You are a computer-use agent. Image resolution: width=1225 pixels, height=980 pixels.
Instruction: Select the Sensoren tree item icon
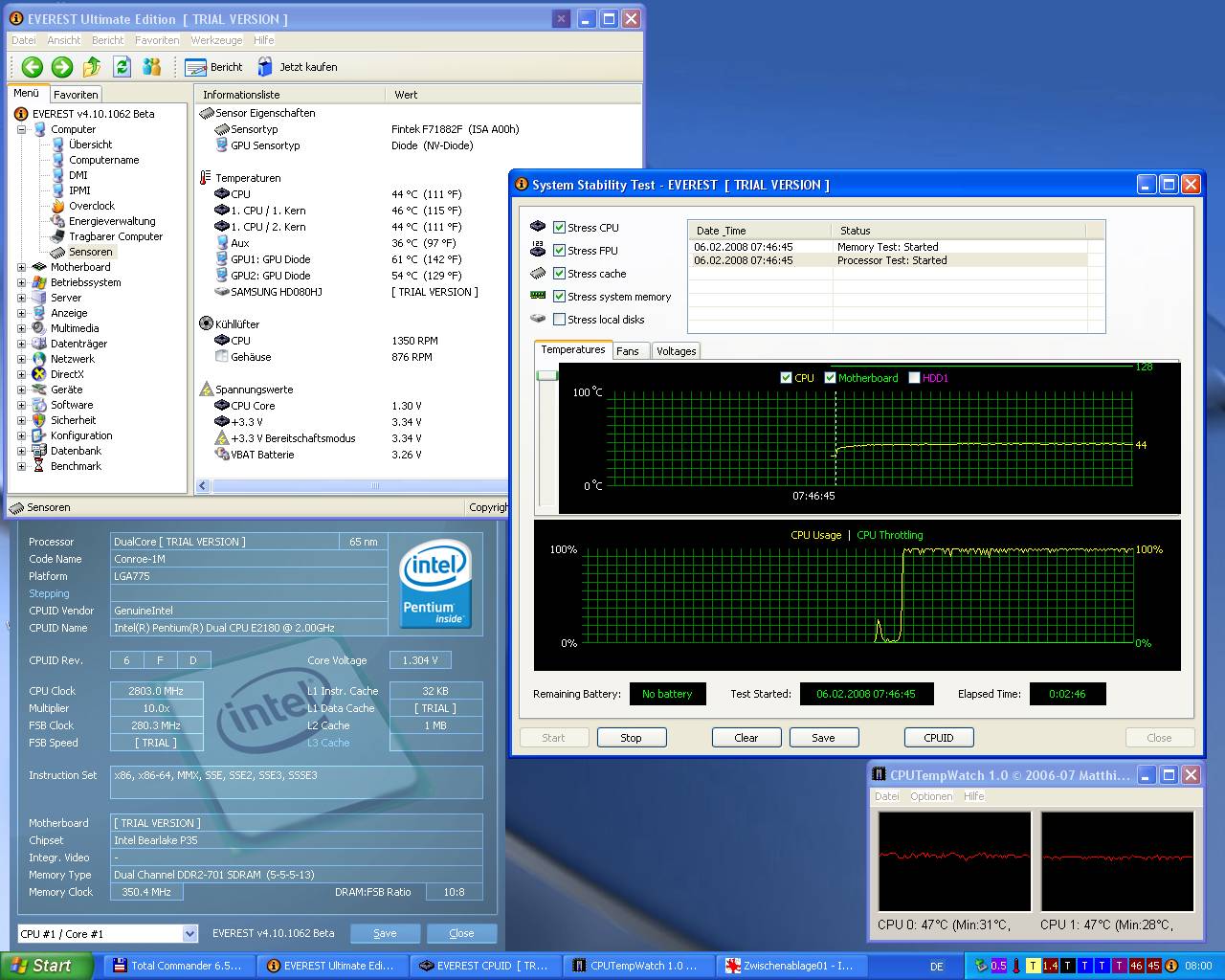[x=57, y=252]
